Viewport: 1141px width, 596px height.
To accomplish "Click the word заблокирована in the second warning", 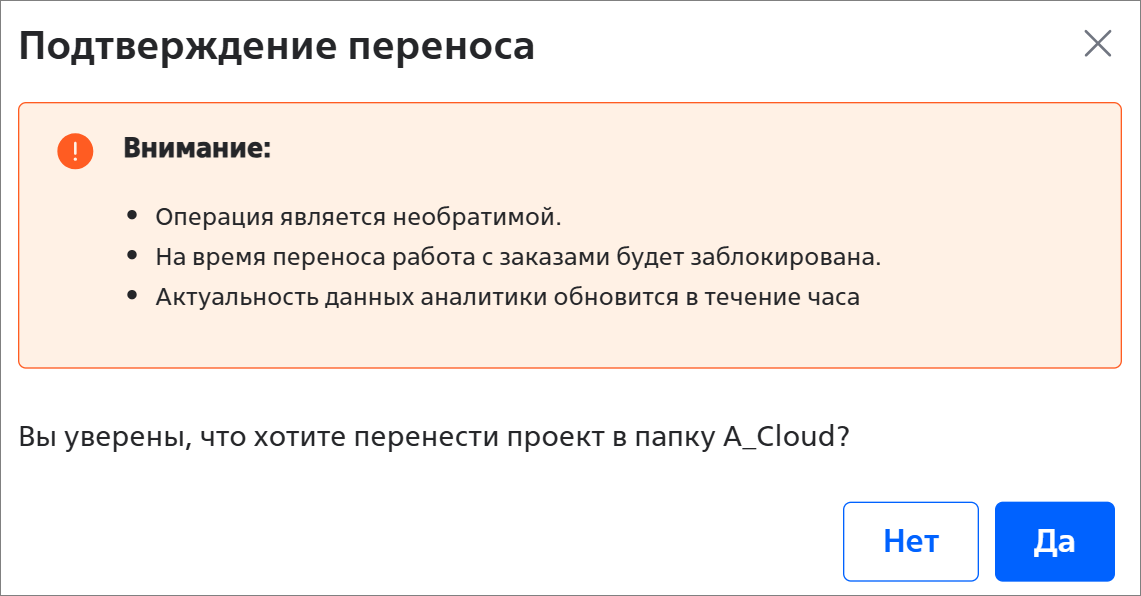I will [x=785, y=257].
